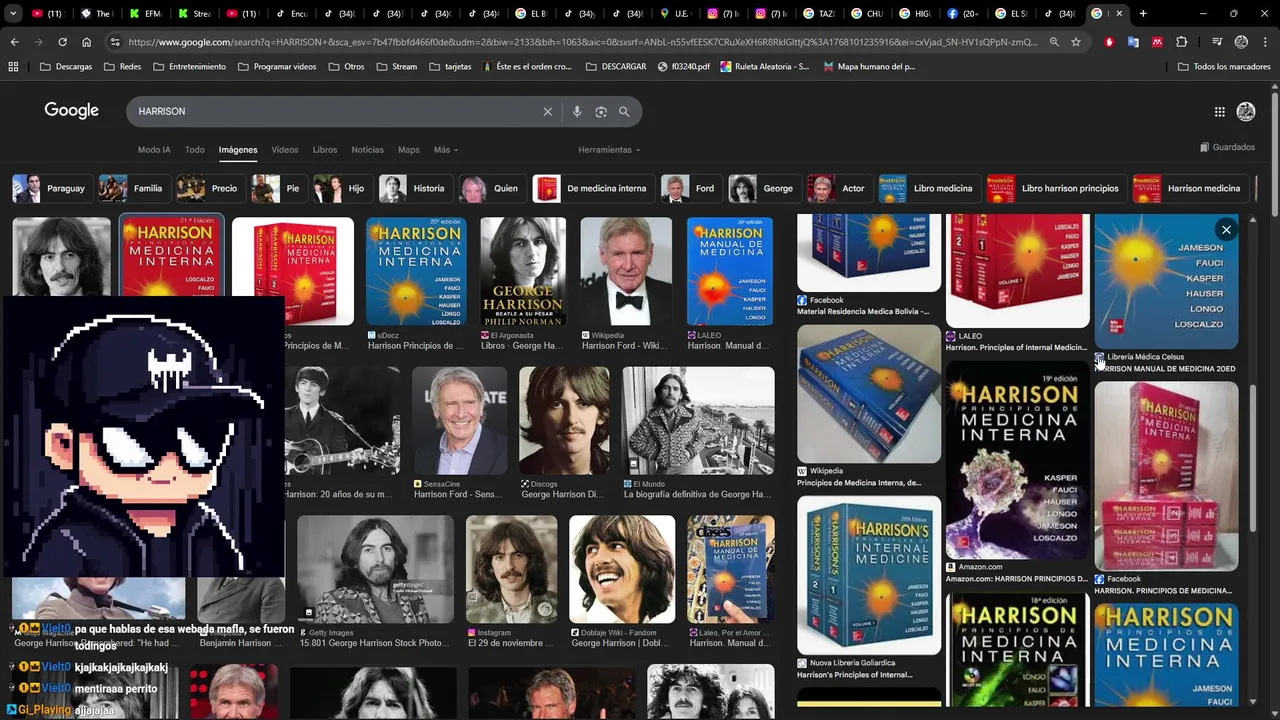Image resolution: width=1280 pixels, height=720 pixels.
Task: Open the Todos los marcadores folder
Action: pos(1225,67)
